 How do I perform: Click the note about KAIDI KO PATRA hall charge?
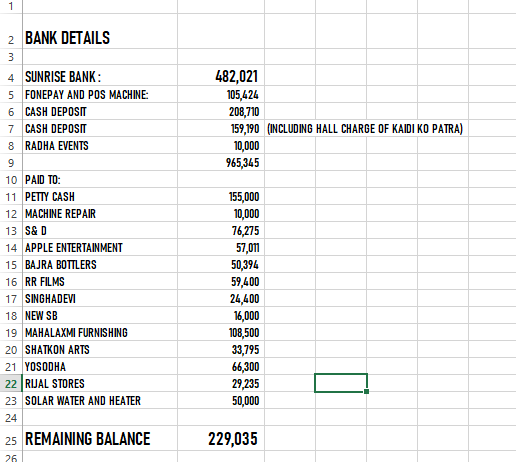365,128
